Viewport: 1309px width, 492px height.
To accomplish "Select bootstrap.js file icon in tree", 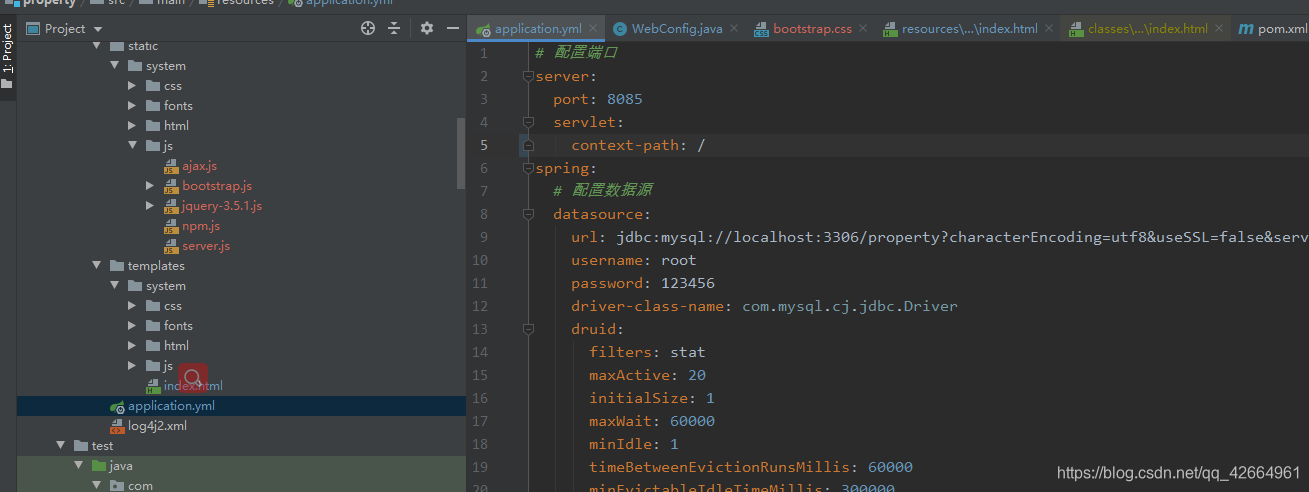I will 171,186.
